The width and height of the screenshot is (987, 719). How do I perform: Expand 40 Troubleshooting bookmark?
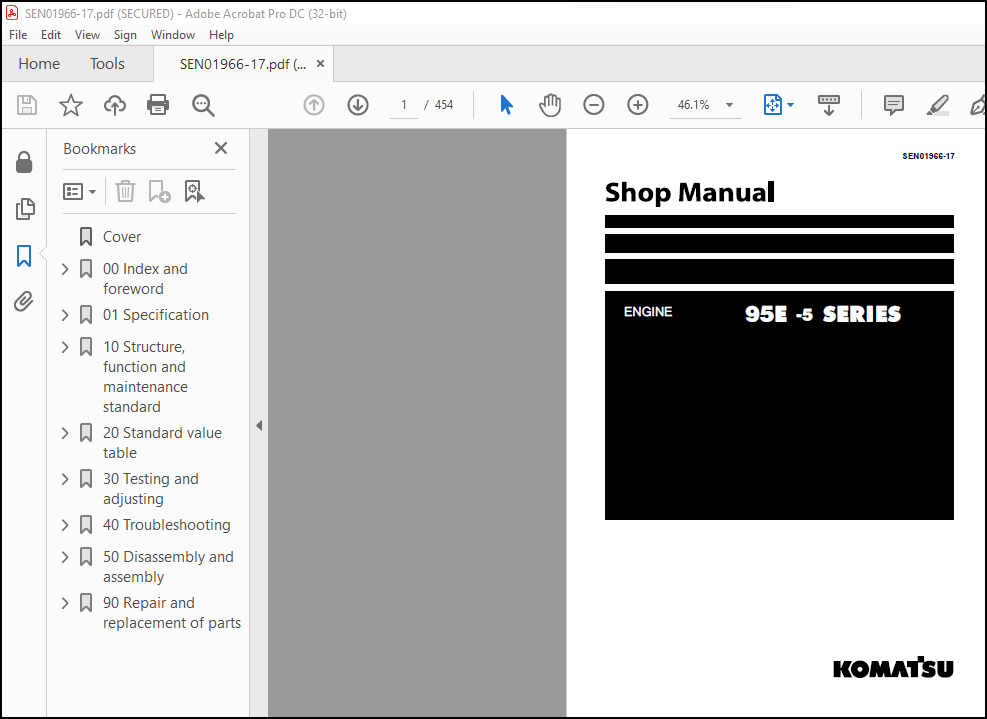coord(65,525)
